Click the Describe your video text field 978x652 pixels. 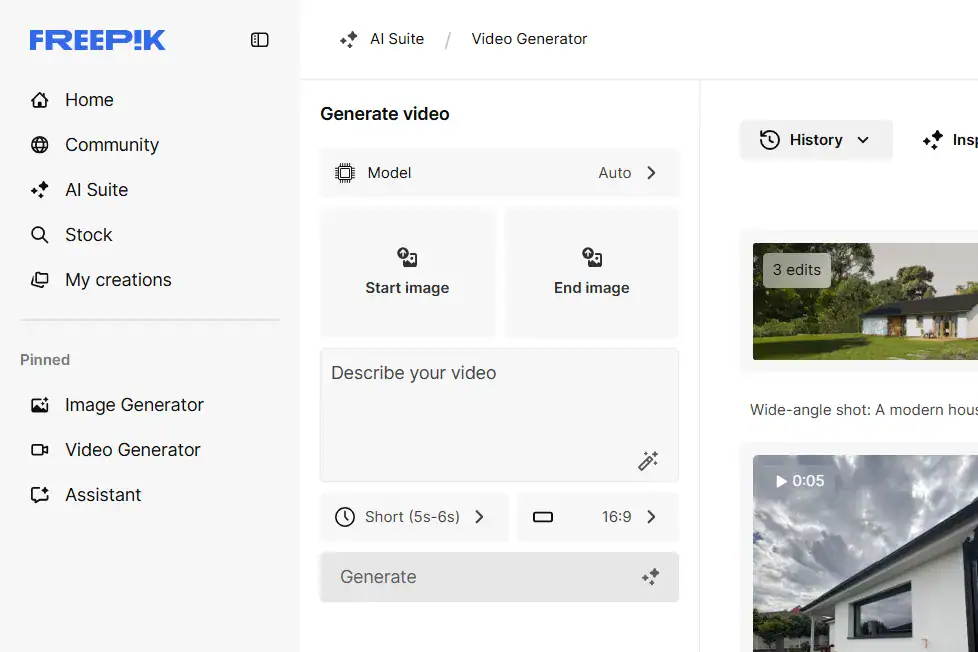(x=500, y=415)
